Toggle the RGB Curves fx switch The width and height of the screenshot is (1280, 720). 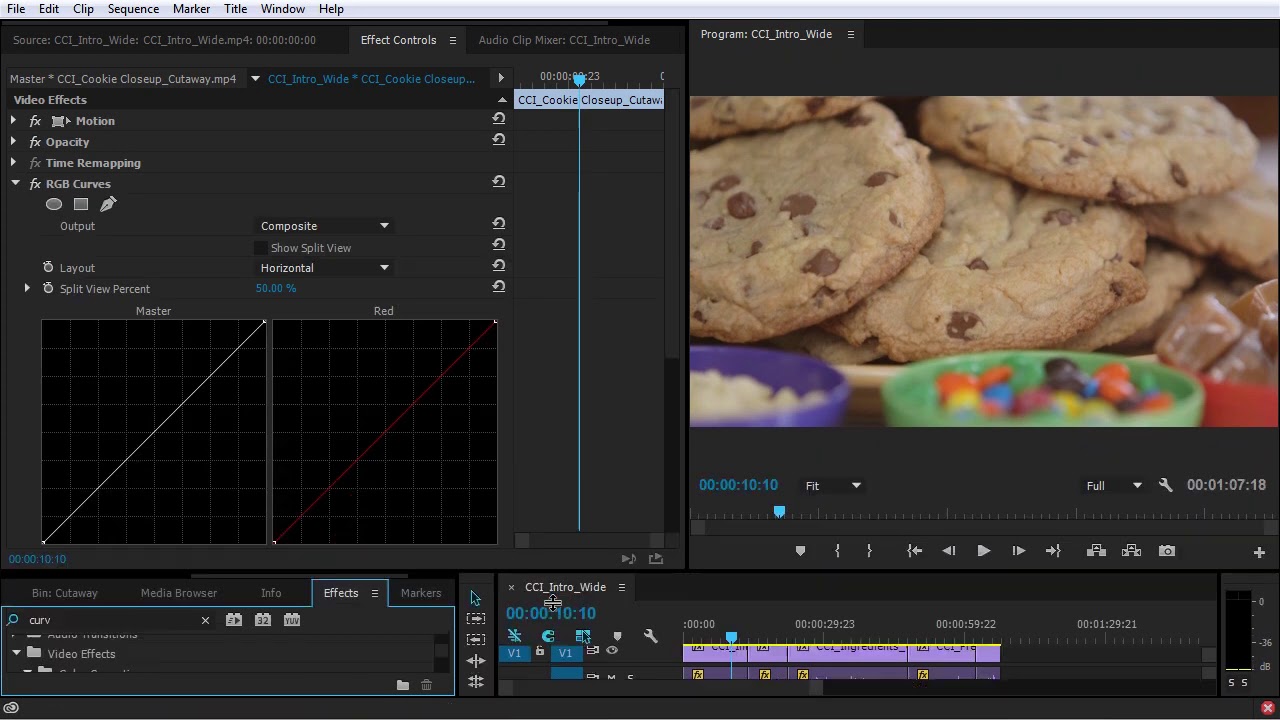[x=35, y=184]
